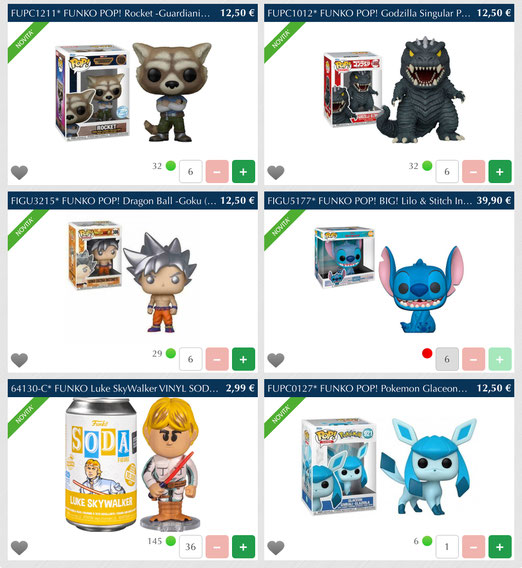Open FUPC1012 Godzilla product title link
522x568 pixels.
(x=369, y=13)
